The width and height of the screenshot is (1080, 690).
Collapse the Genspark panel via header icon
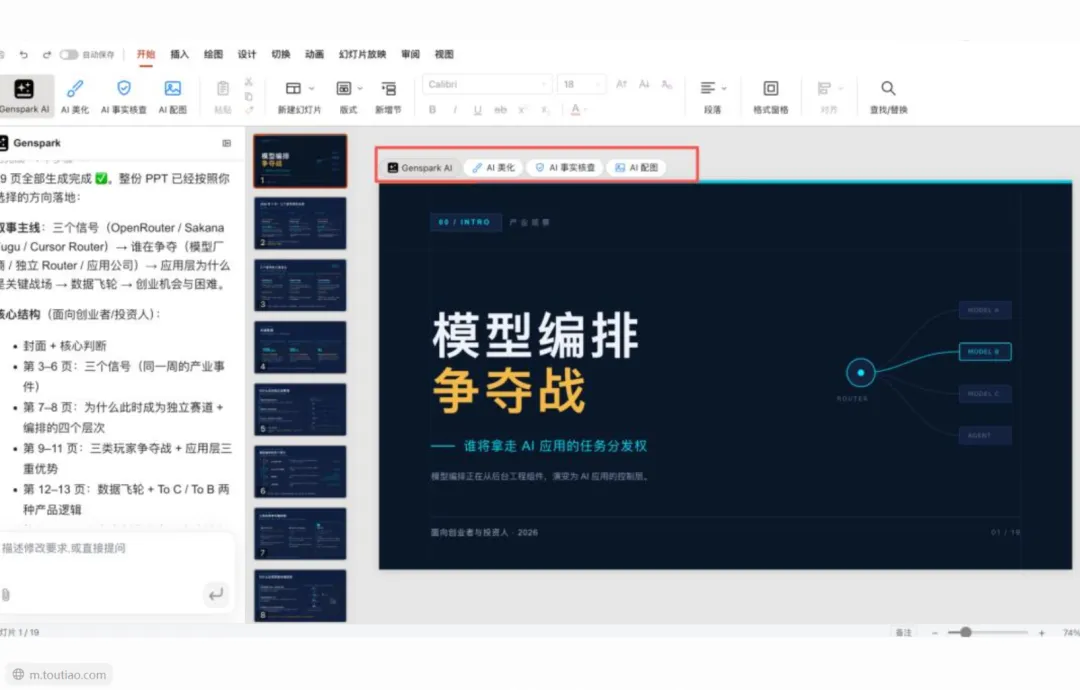point(227,143)
